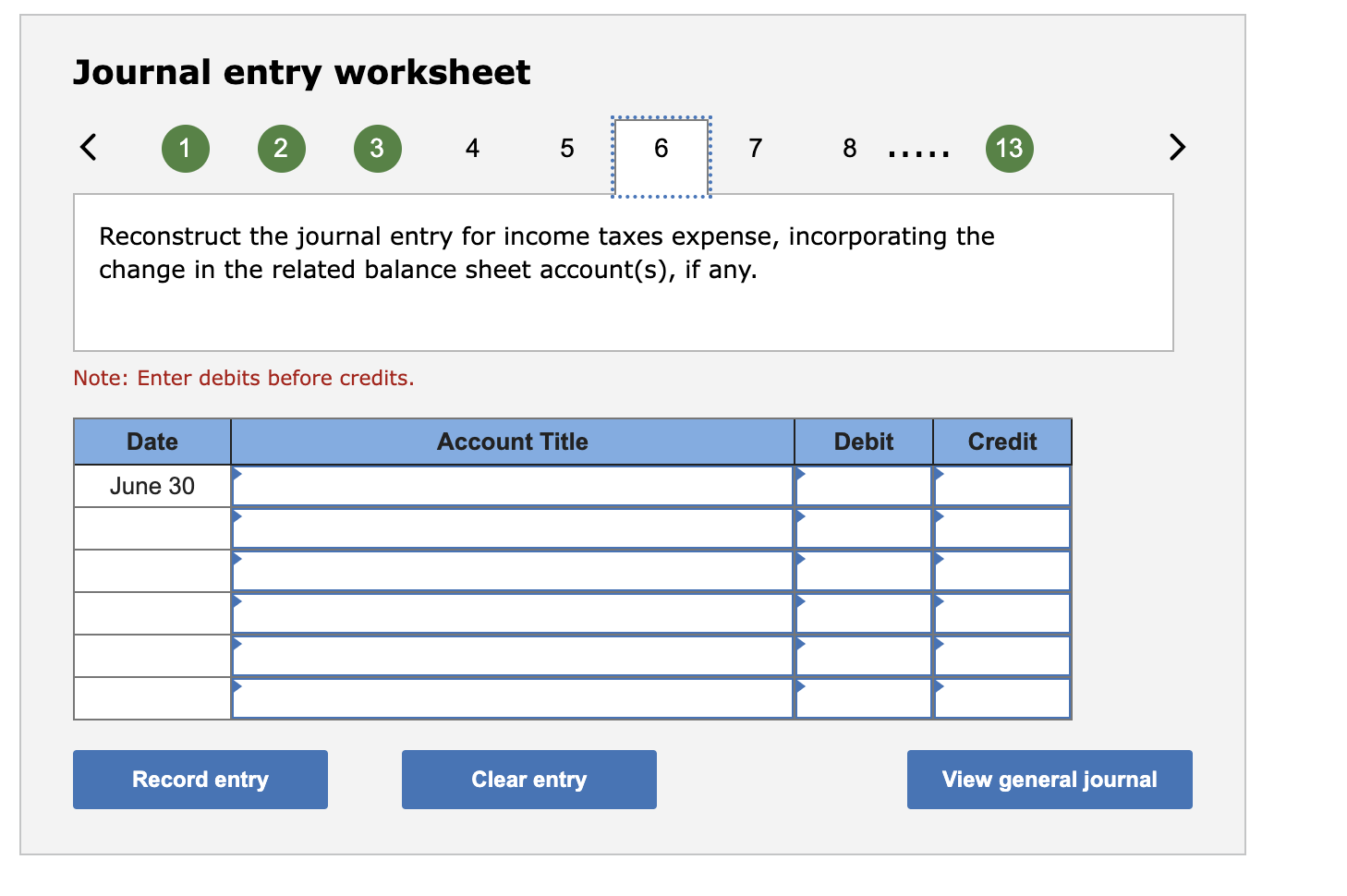
Task: Navigate to step 7
Action: click(755, 148)
